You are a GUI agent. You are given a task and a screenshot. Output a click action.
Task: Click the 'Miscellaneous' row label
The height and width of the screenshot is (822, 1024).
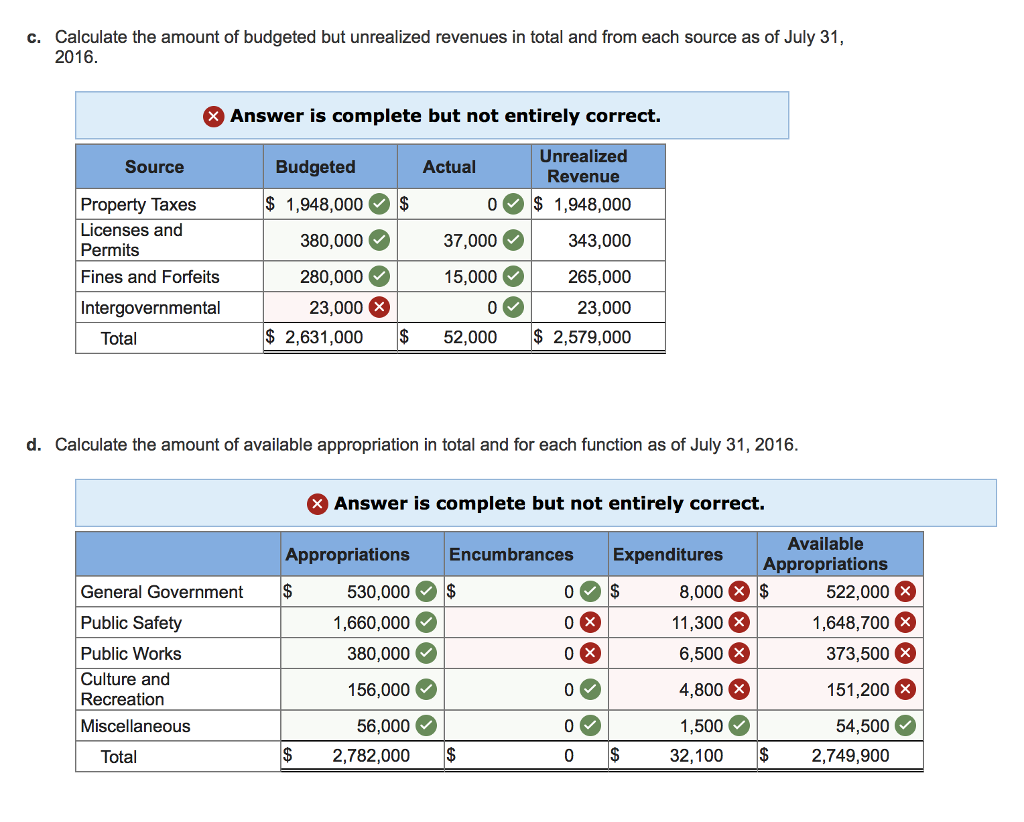pos(135,726)
